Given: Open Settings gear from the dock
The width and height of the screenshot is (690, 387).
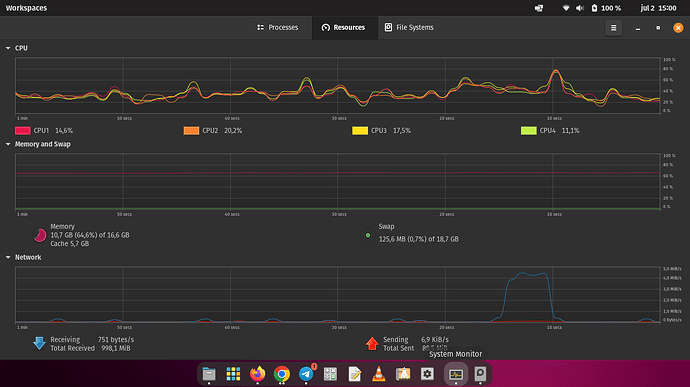Looking at the screenshot, I should point(427,374).
